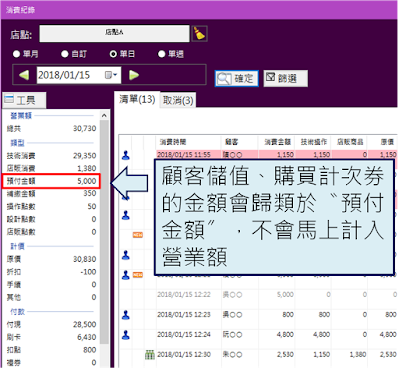Screen dimensions: 399x368
Task: Click person icon in the 11:55 row
Action: pos(126,155)
